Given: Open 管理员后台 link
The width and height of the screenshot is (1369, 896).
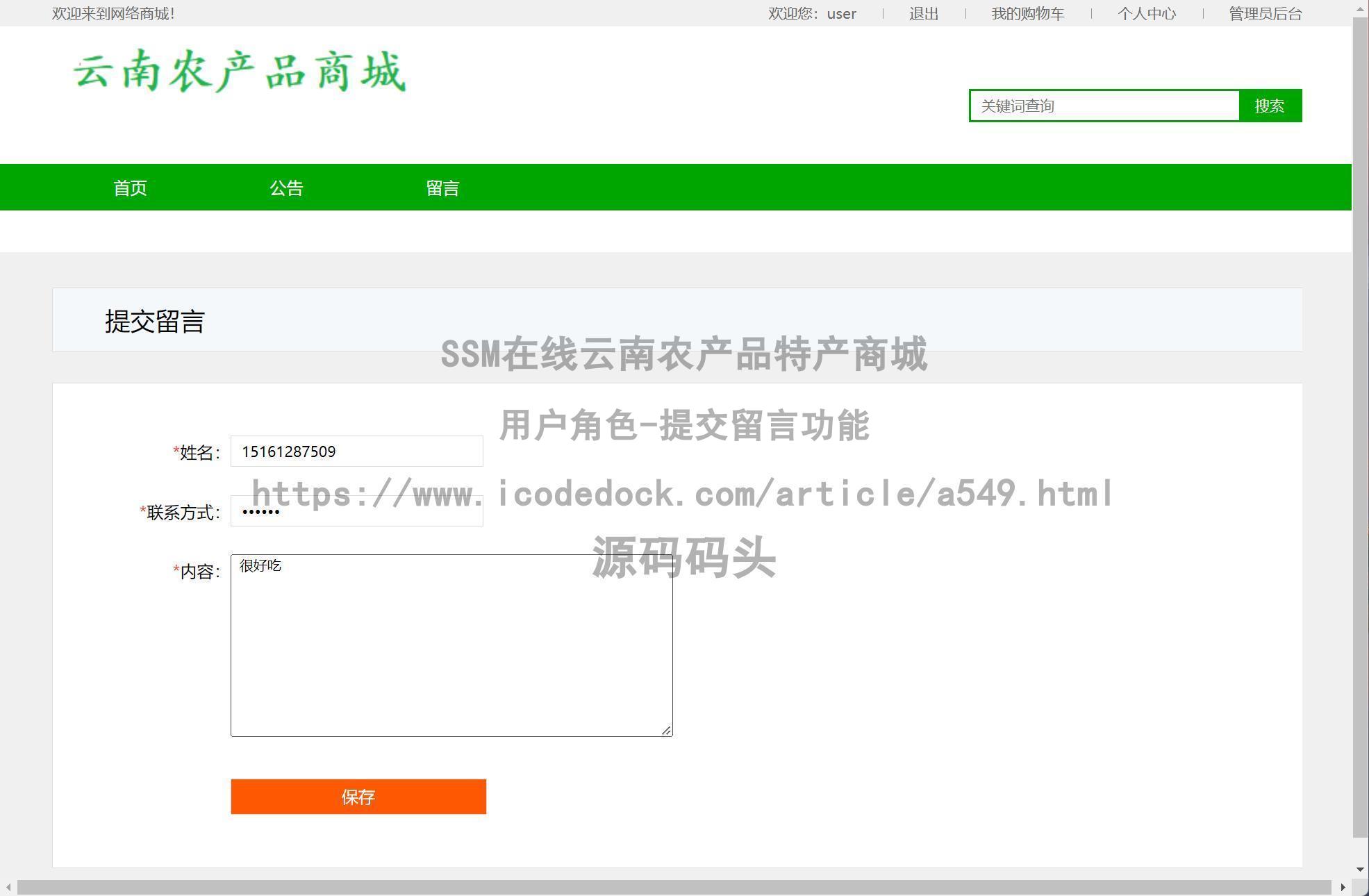Looking at the screenshot, I should tap(1265, 14).
